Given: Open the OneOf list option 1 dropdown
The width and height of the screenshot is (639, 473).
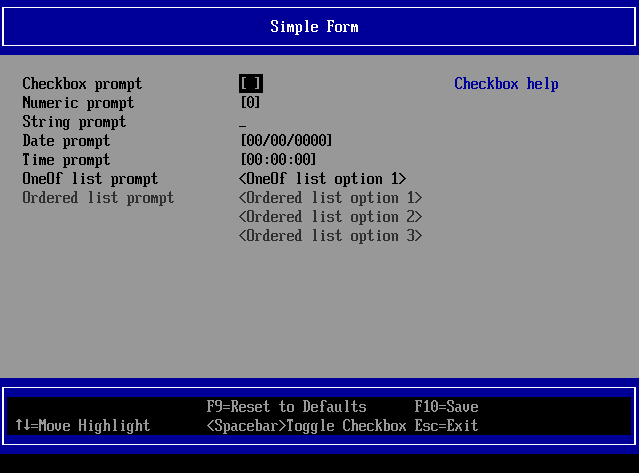Looking at the screenshot, I should point(322,179).
